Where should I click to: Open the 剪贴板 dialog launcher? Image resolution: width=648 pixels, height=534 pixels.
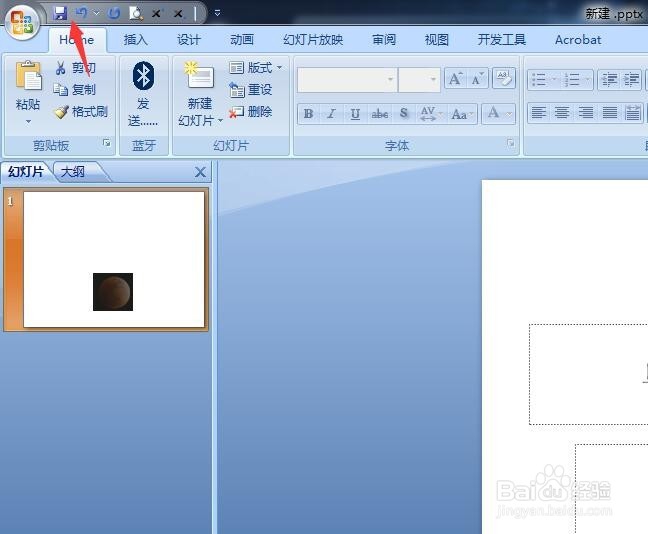pyautogui.click(x=107, y=143)
